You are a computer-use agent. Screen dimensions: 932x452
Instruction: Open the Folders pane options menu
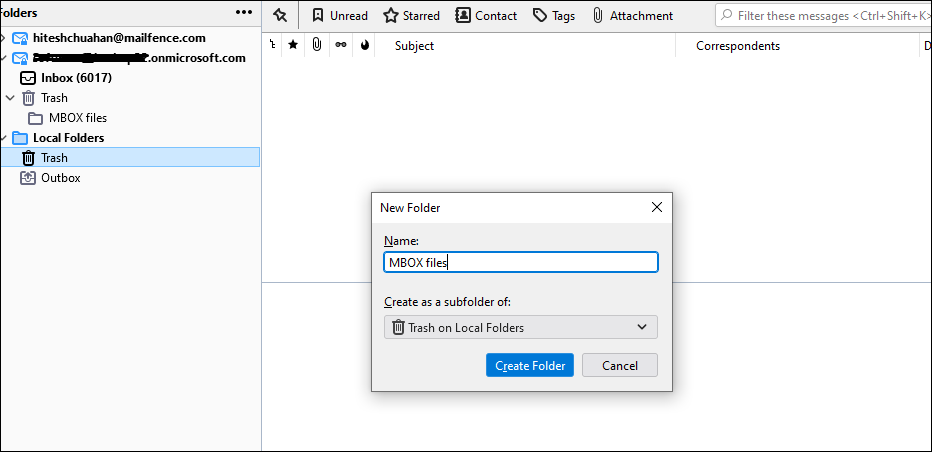pos(244,12)
